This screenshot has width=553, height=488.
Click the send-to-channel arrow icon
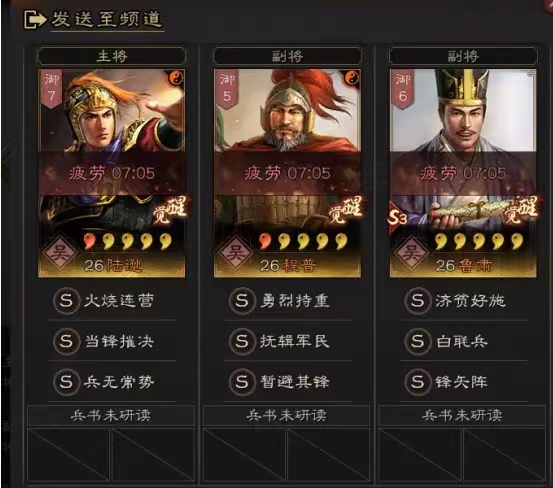(x=34, y=19)
